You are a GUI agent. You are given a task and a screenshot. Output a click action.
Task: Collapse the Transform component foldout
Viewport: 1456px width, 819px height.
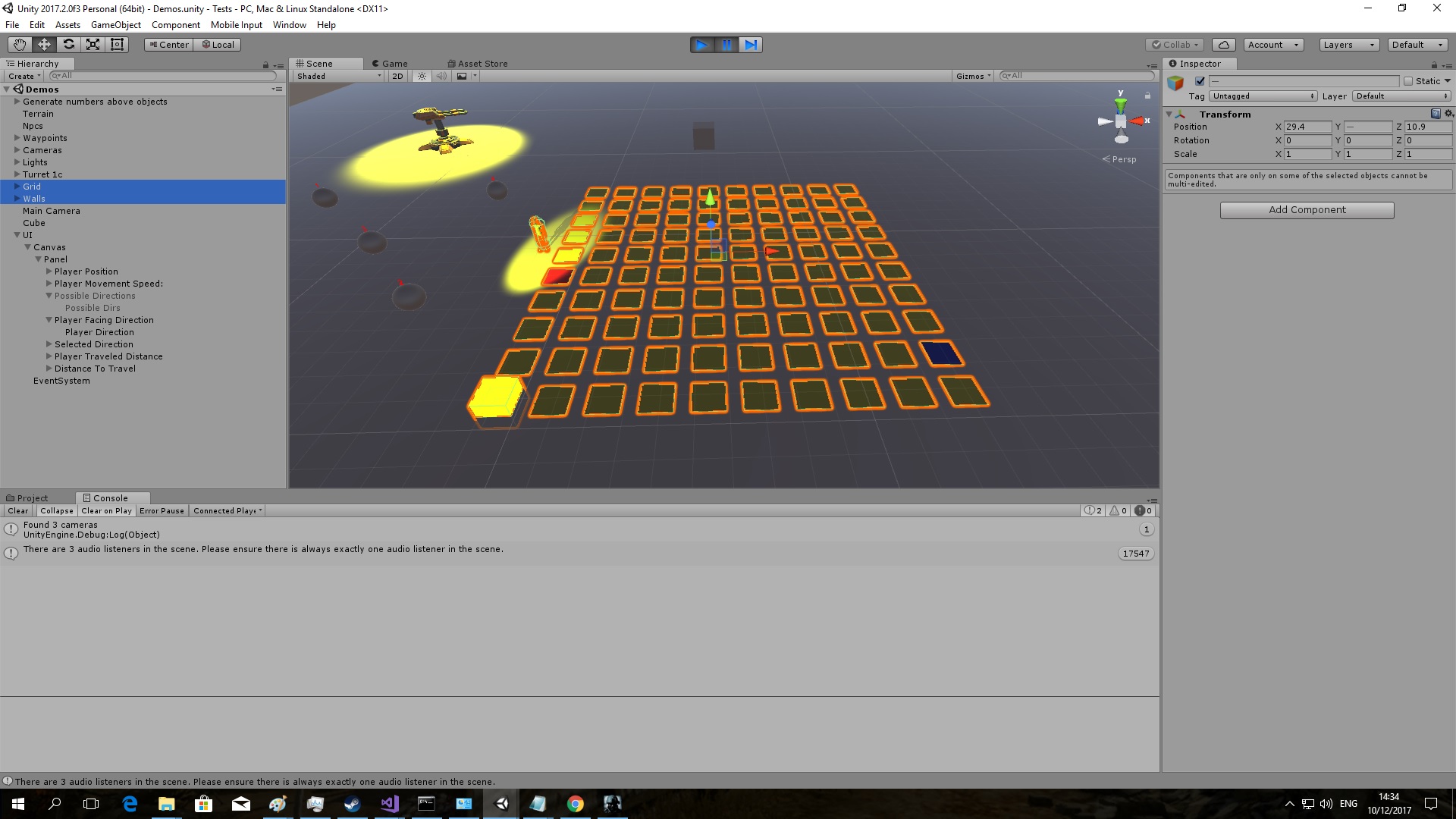click(1169, 114)
